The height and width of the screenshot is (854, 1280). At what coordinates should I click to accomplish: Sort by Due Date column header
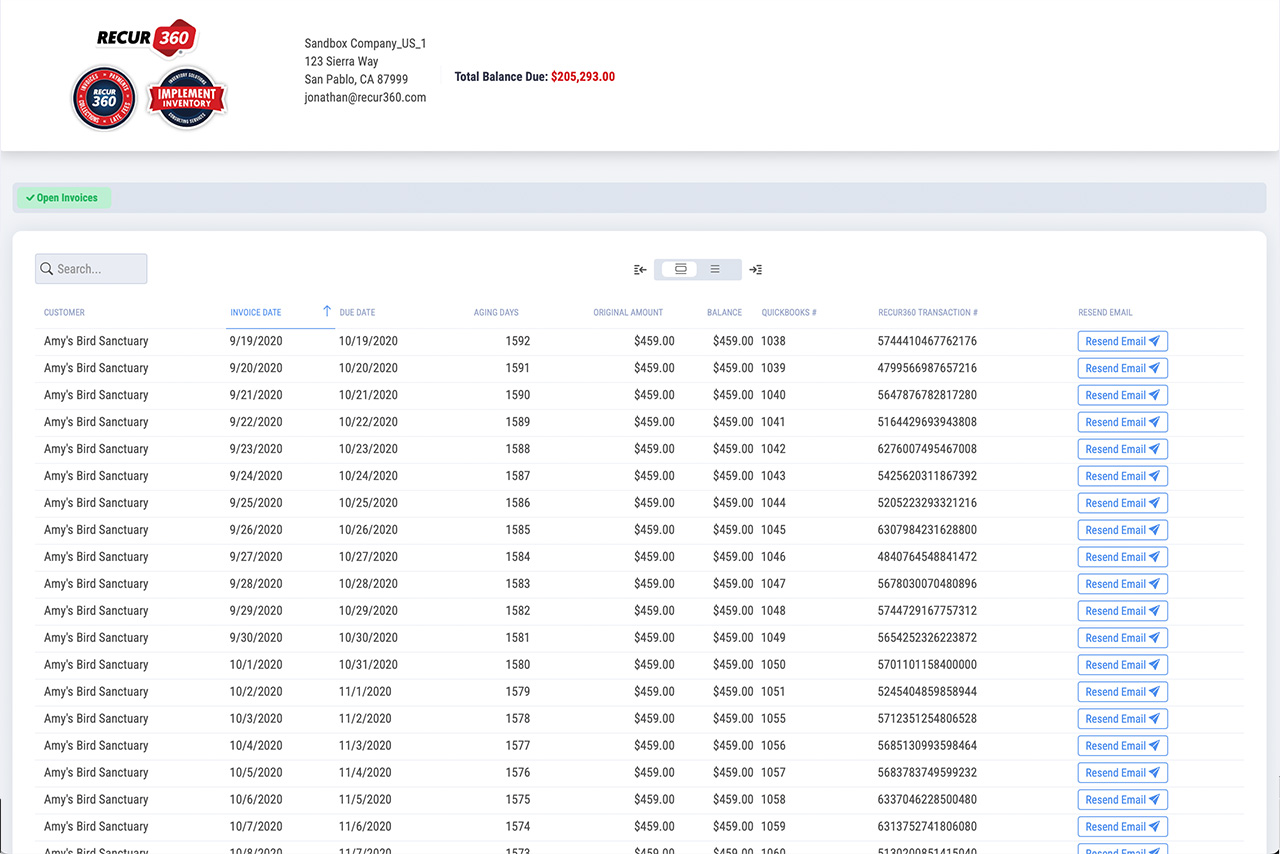coord(357,313)
